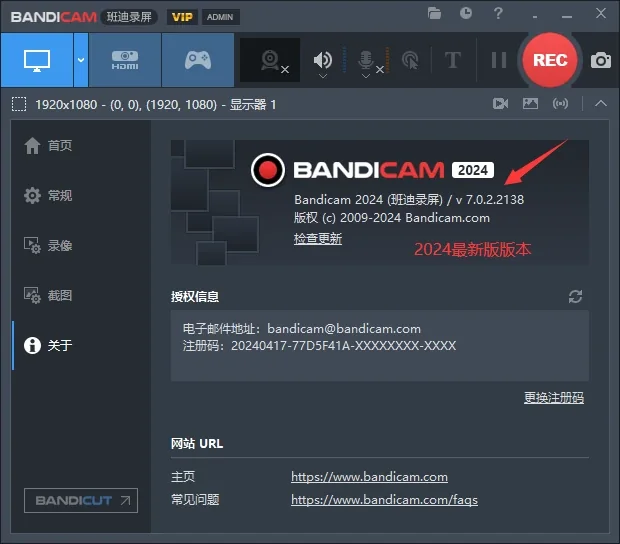620x544 pixels.
Task: Click the ADMIN badge in title bar
Action: [220, 17]
